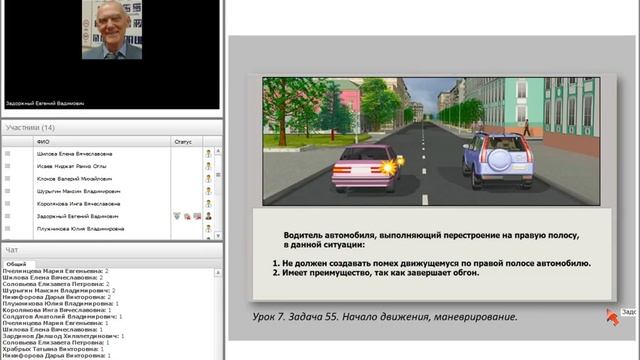640x360 pixels.
Task: Select participant Королякова Инга Вячеславовна in the list
Action: click(78, 204)
